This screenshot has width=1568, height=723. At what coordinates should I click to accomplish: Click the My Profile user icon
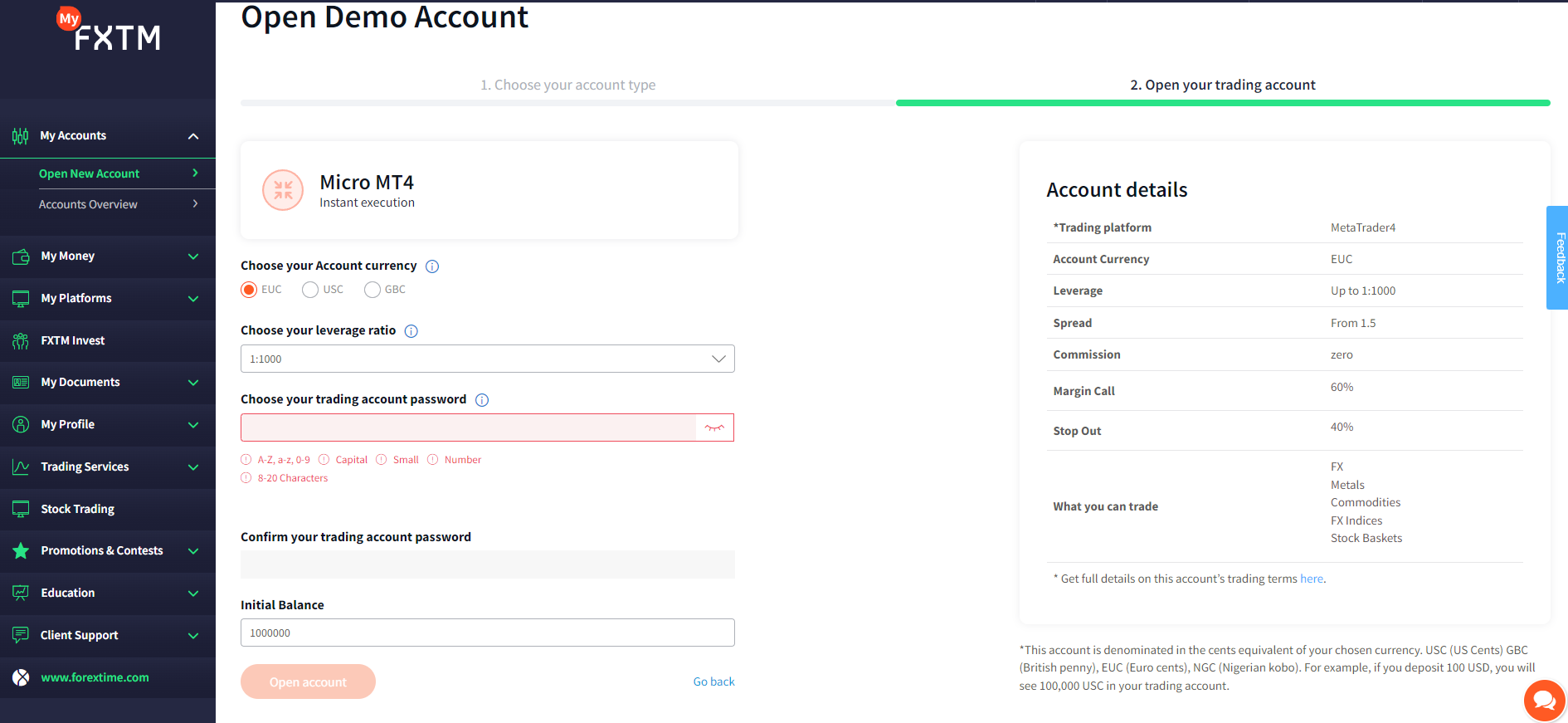click(x=21, y=425)
